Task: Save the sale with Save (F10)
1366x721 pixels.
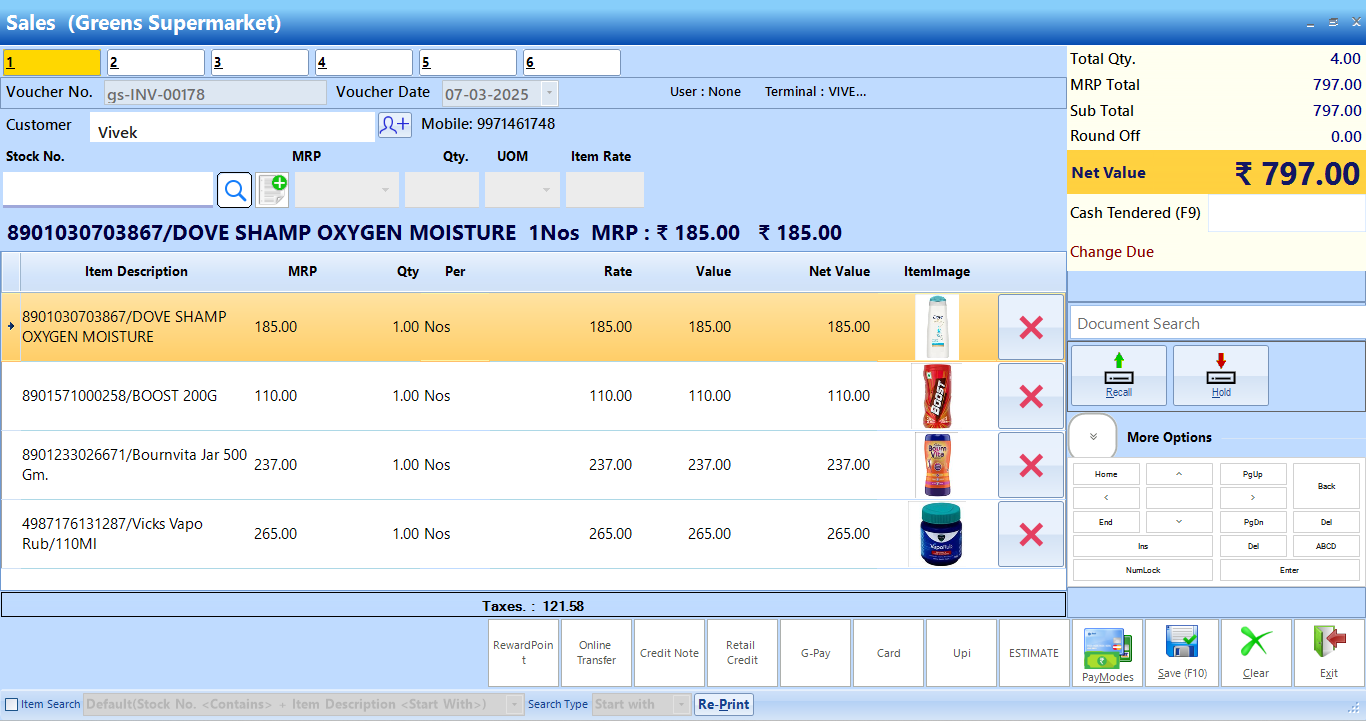Action: point(1182,653)
